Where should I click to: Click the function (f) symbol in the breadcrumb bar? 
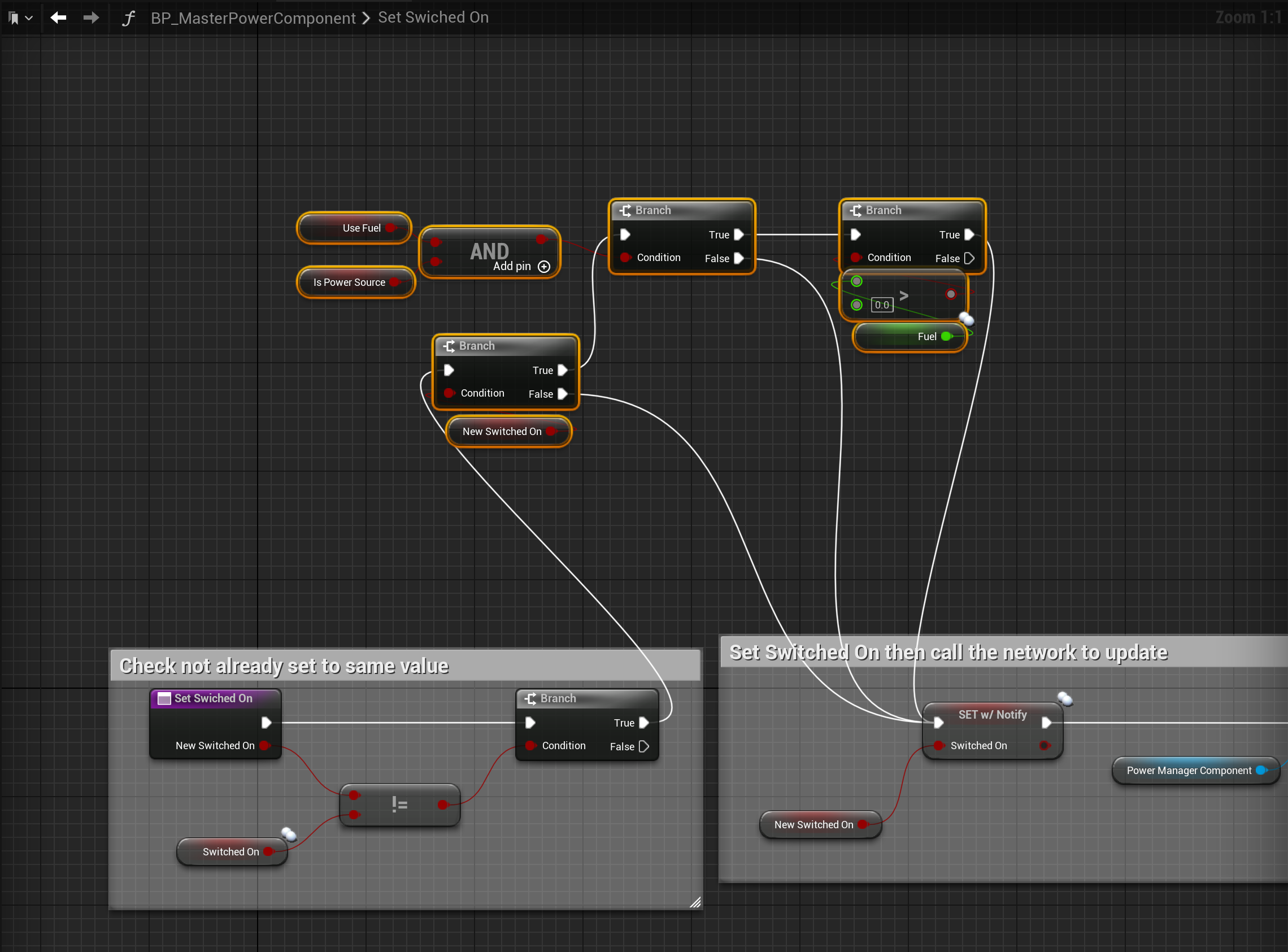pyautogui.click(x=127, y=18)
